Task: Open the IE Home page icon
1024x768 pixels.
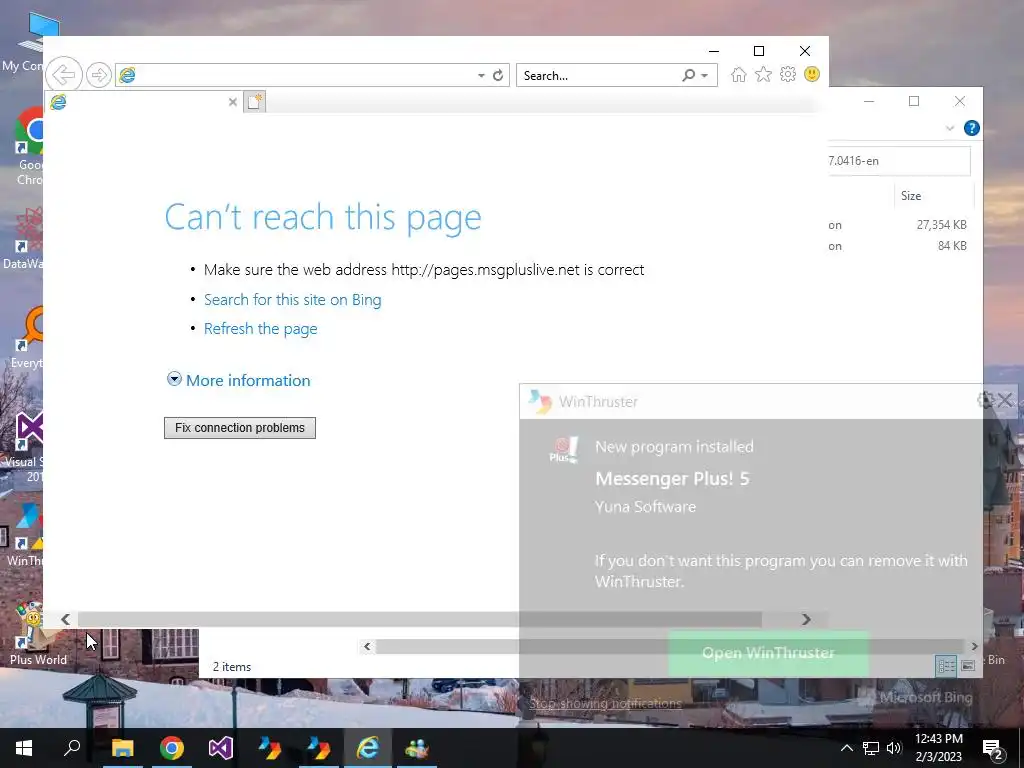Action: [739, 74]
